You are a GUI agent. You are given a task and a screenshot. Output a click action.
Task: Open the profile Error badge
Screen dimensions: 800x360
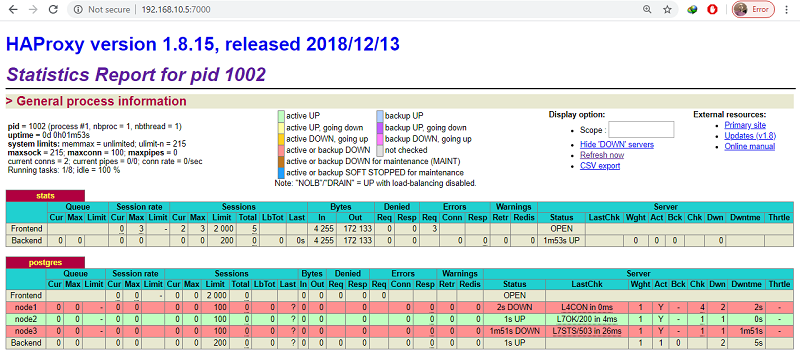[x=753, y=10]
